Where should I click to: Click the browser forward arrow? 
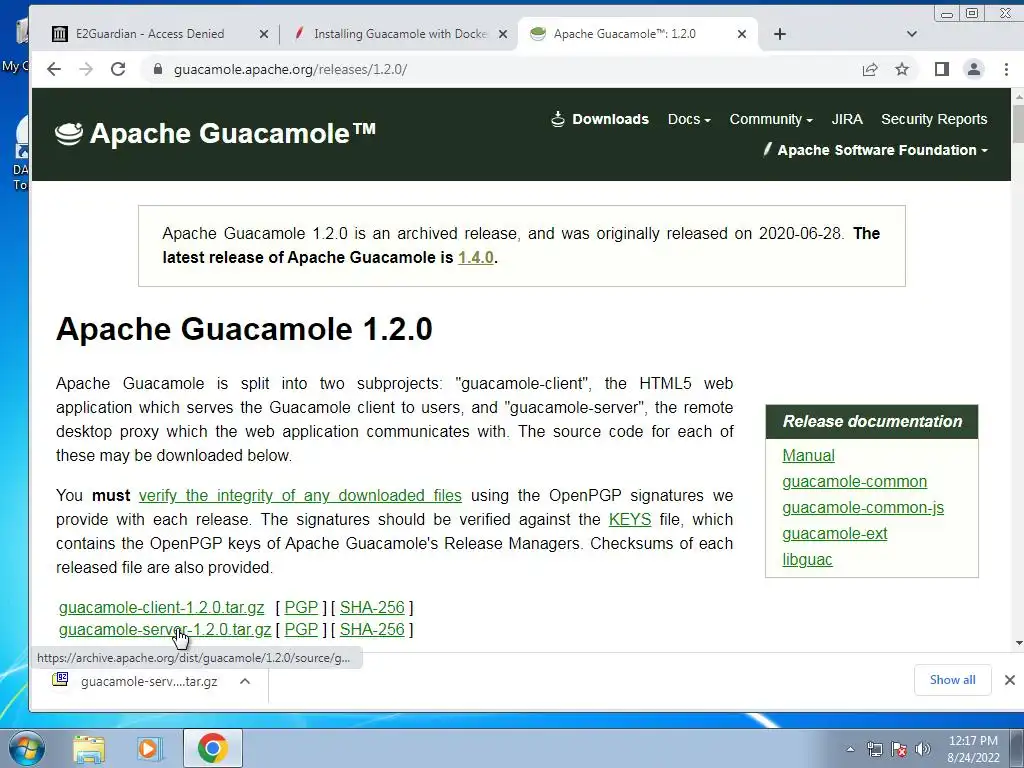coord(86,69)
